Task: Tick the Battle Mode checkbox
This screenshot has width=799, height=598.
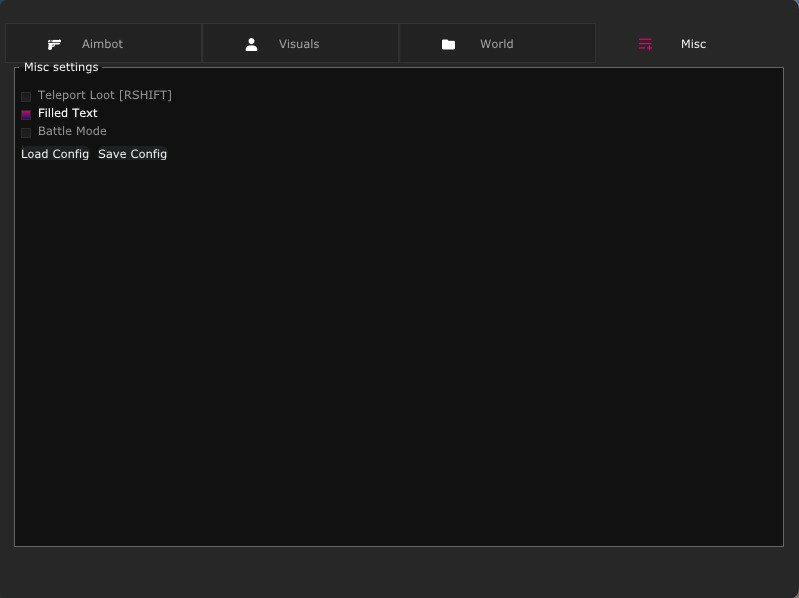Action: click(26, 132)
